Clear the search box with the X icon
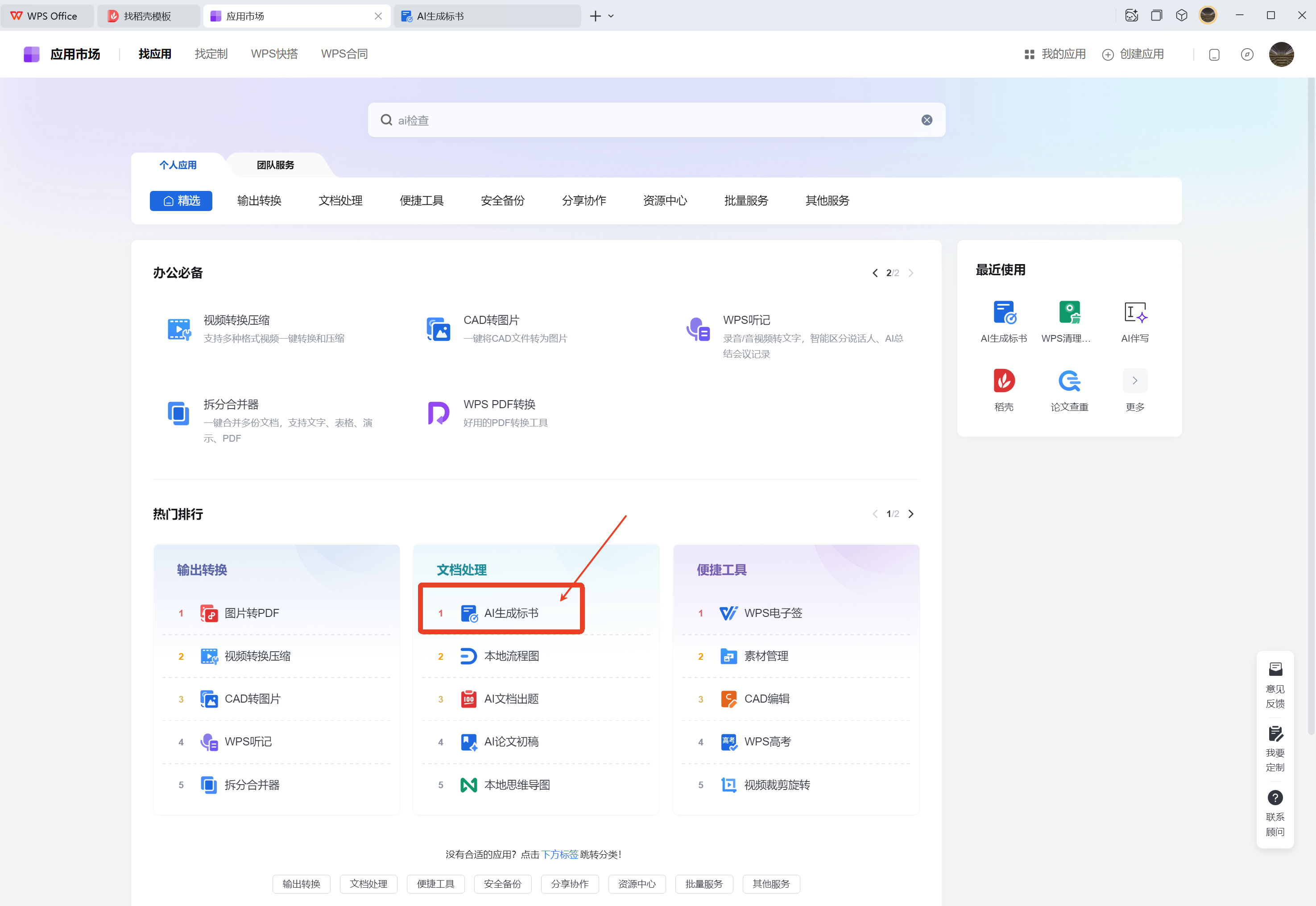The image size is (1316, 906). coord(927,120)
